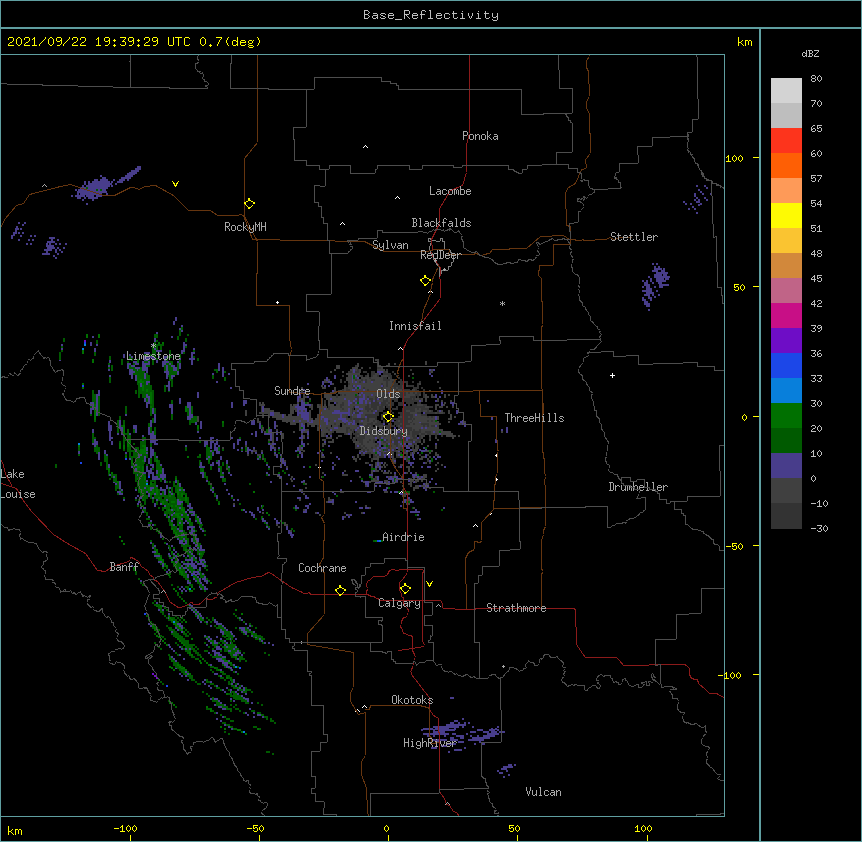Screen dimensions: 862x842
Task: Click the HighRiver label
Action: (x=430, y=743)
